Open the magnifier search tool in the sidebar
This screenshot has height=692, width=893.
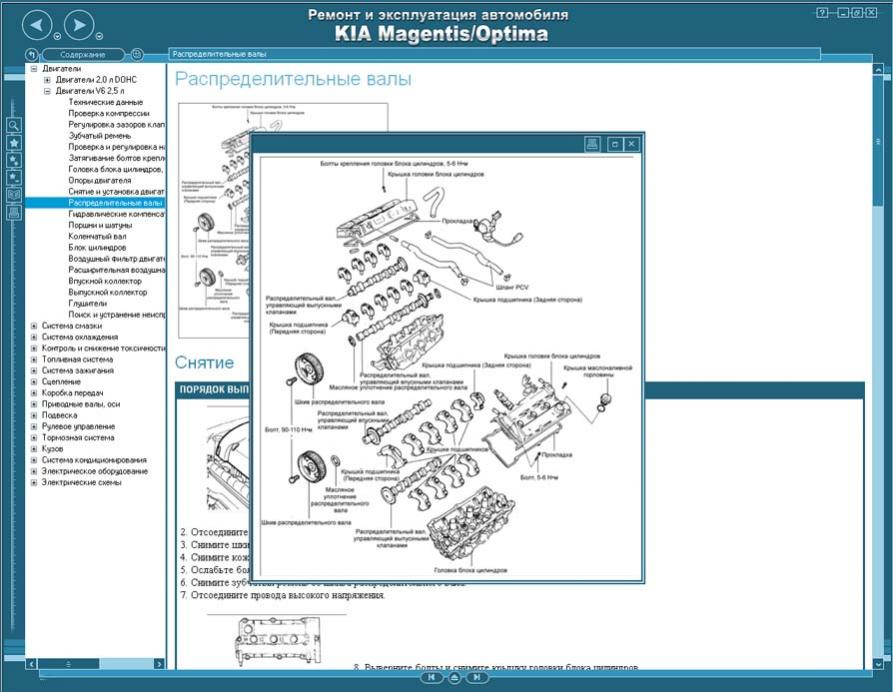pyautogui.click(x=14, y=125)
